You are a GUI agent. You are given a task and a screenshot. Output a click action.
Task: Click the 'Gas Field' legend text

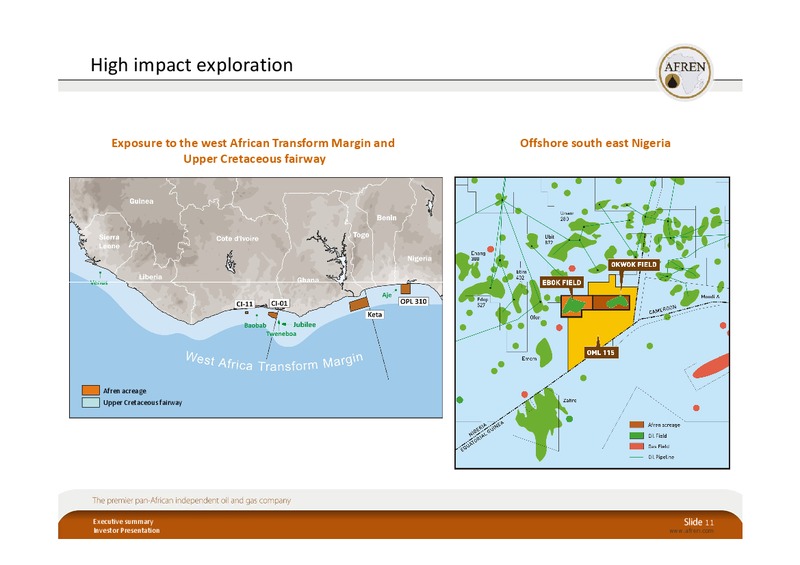[x=659, y=447]
